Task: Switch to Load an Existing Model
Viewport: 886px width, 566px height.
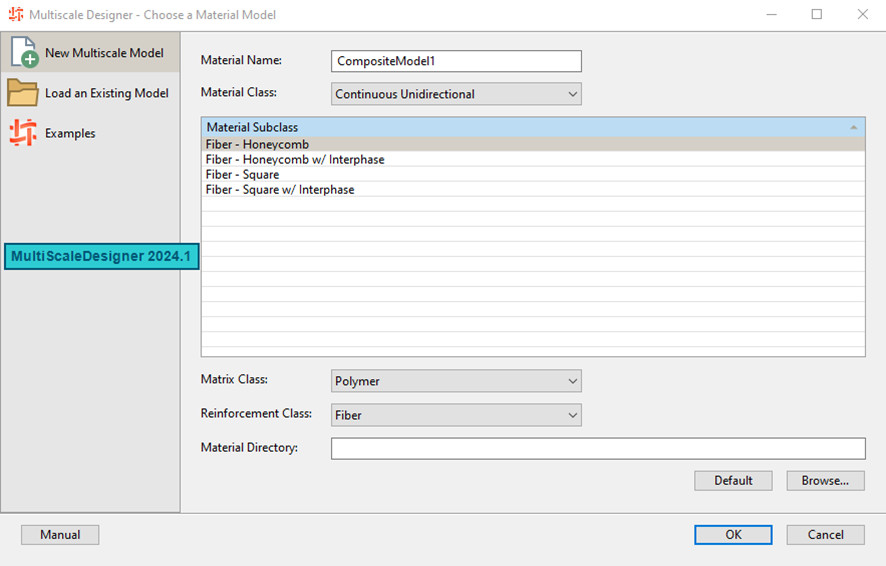Action: (x=106, y=93)
